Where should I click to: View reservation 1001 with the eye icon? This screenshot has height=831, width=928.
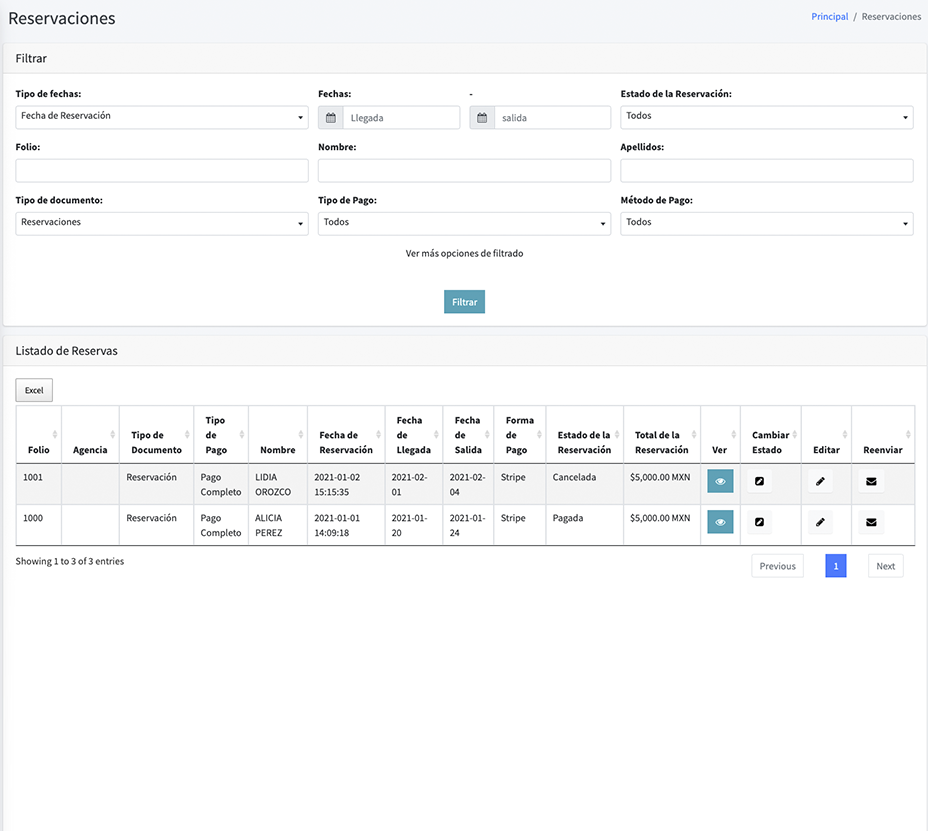pos(720,481)
